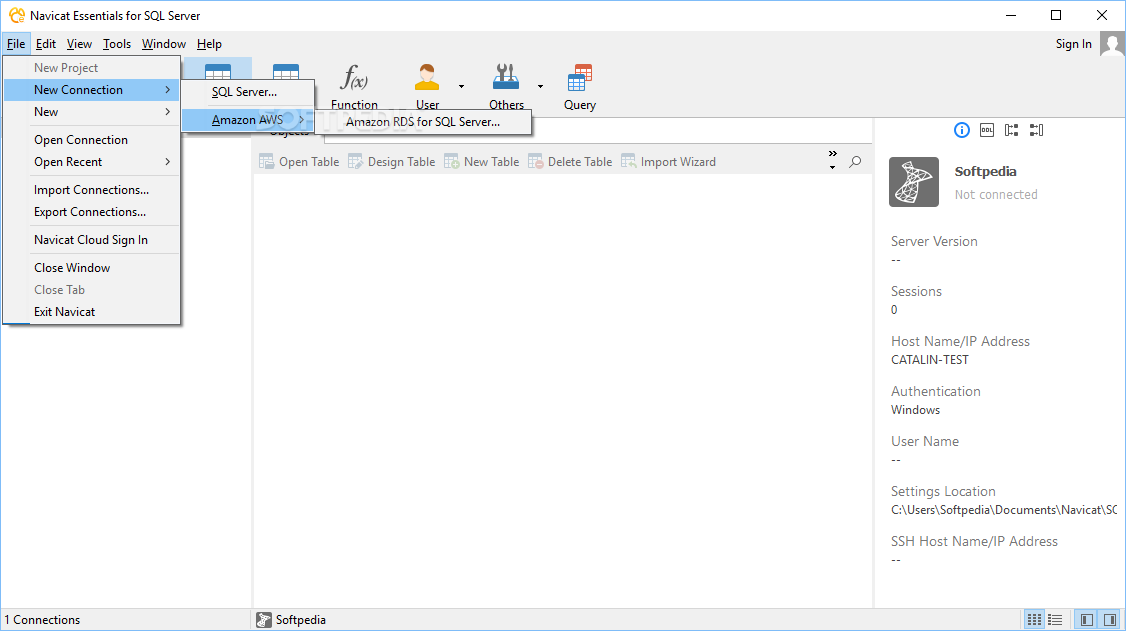Choose Exit Navicat menu entry
The image size is (1126, 631).
(91, 312)
